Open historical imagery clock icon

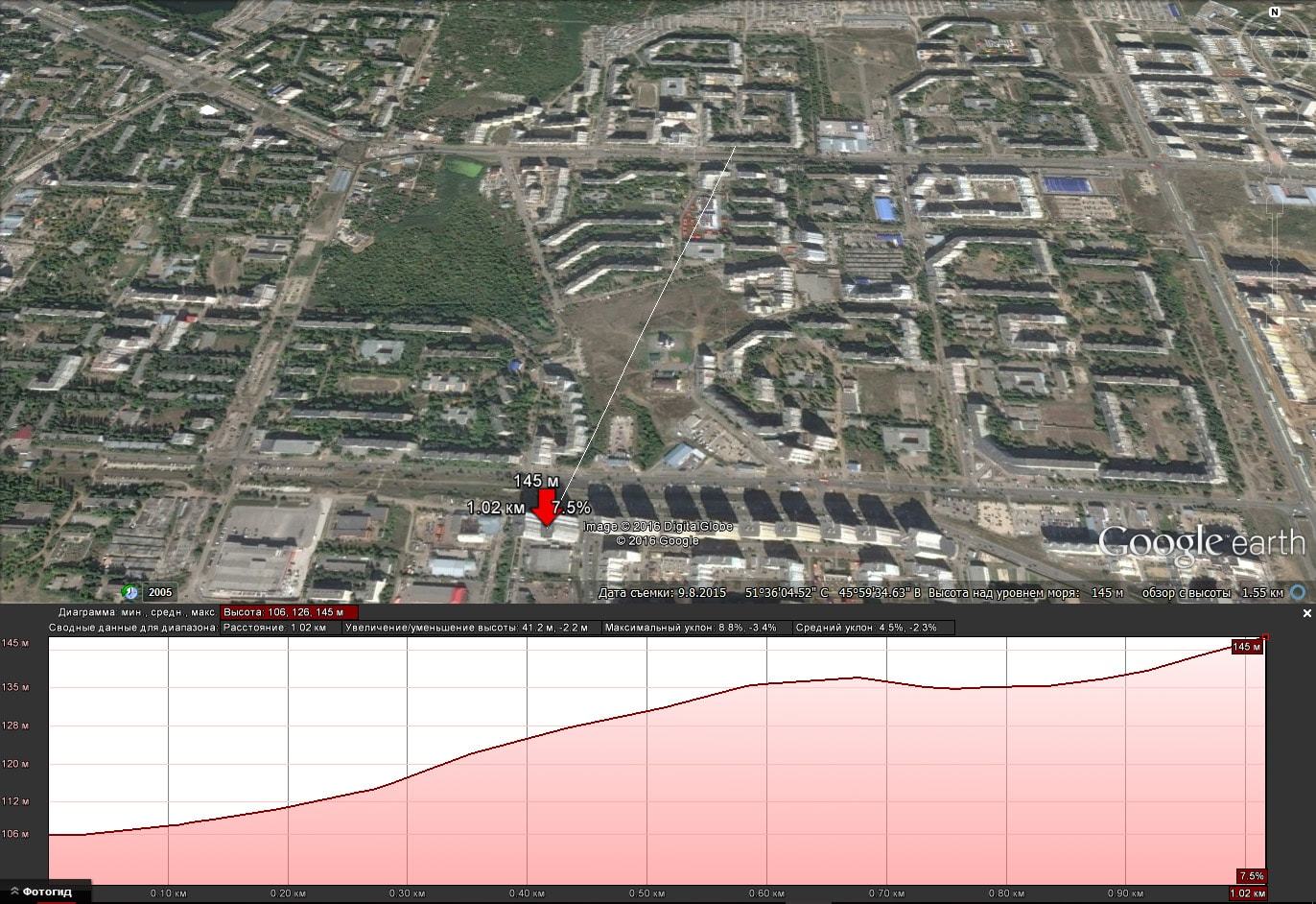pos(130,592)
